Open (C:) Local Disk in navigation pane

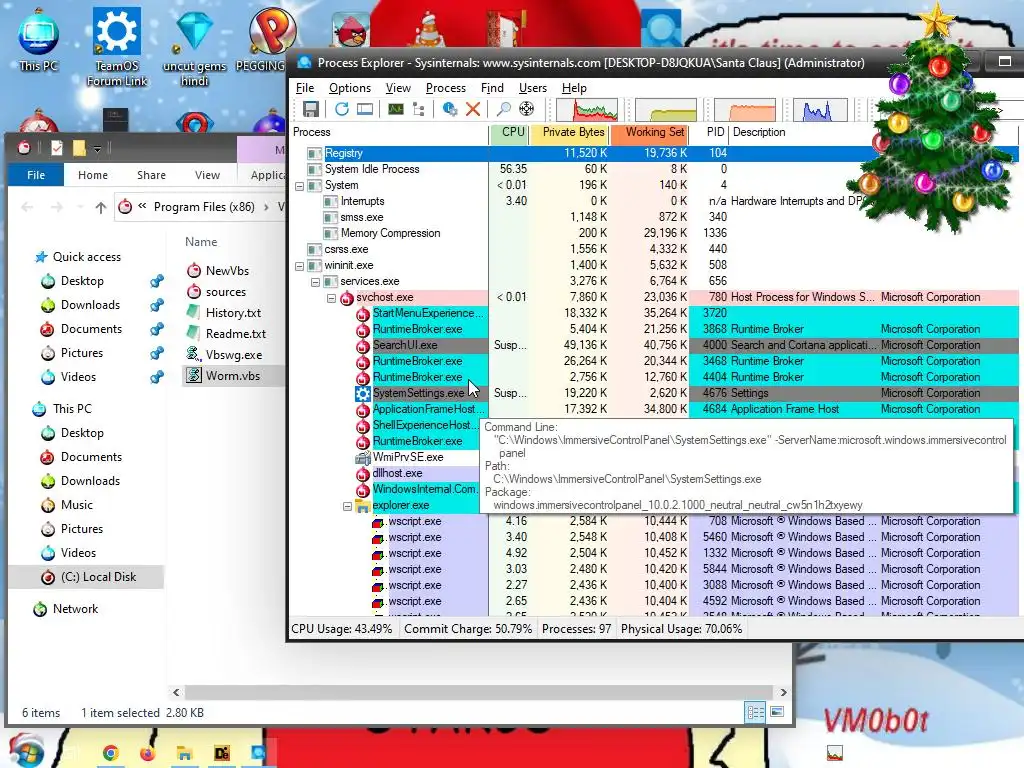tap(98, 577)
